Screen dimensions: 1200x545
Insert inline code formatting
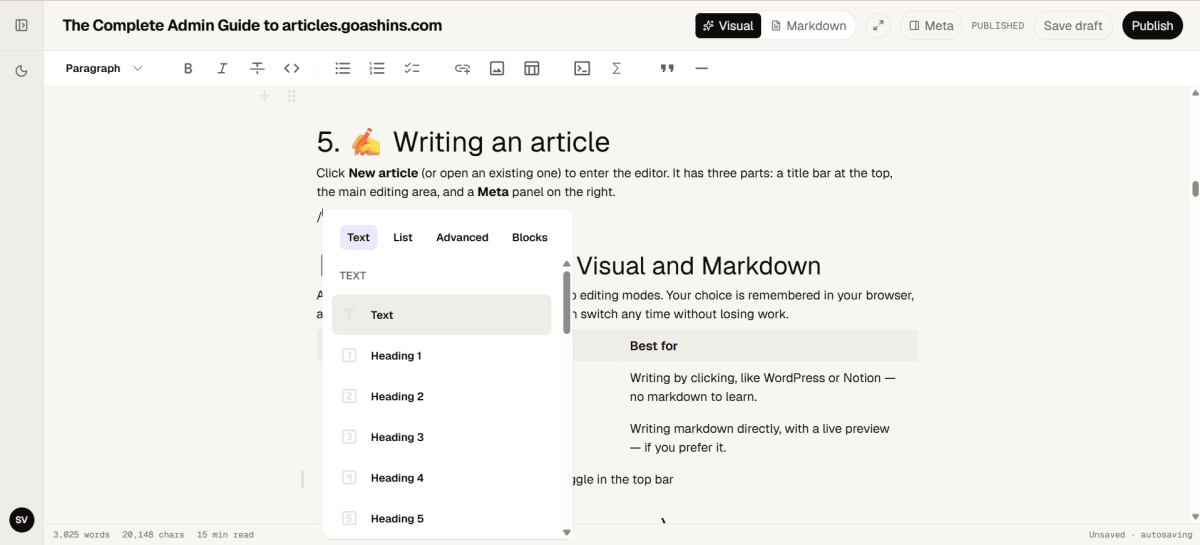click(291, 68)
